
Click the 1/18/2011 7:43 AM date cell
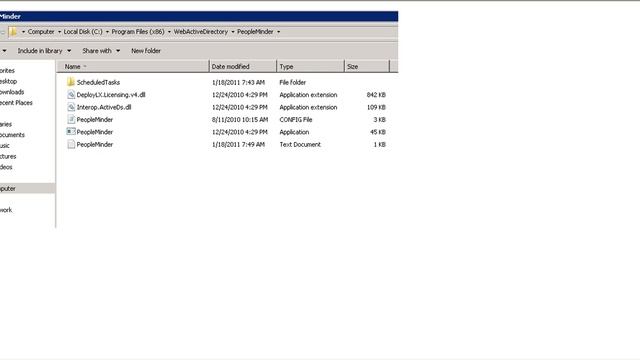pyautogui.click(x=238, y=82)
